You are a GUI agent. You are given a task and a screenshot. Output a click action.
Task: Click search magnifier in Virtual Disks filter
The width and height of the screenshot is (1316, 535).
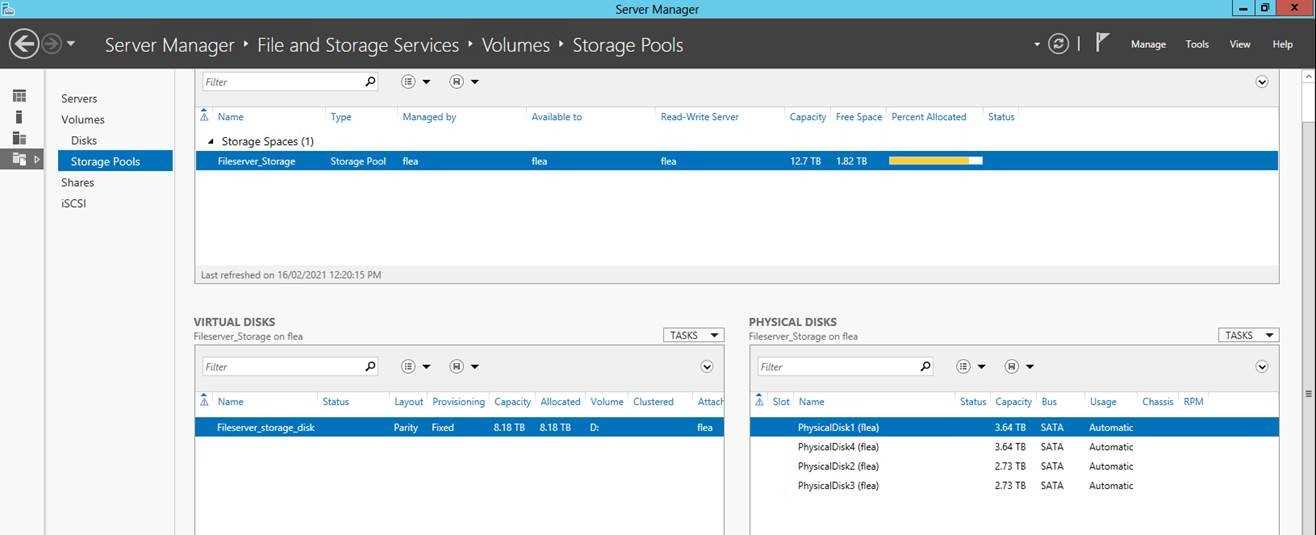pyautogui.click(x=370, y=367)
